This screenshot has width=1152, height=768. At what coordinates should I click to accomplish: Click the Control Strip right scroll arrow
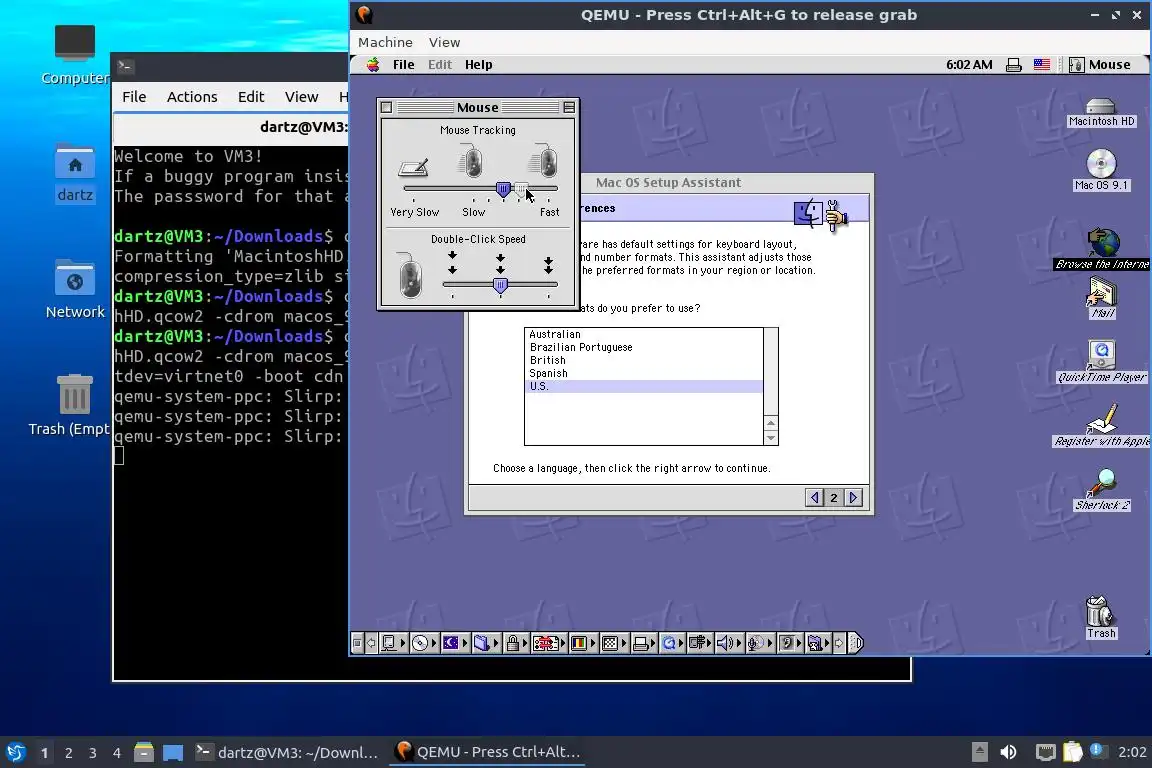(839, 644)
